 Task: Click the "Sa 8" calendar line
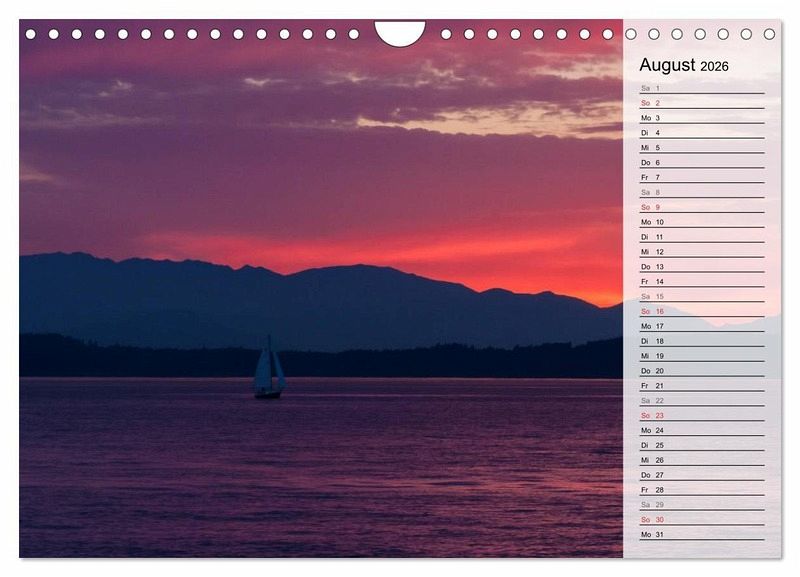702,192
